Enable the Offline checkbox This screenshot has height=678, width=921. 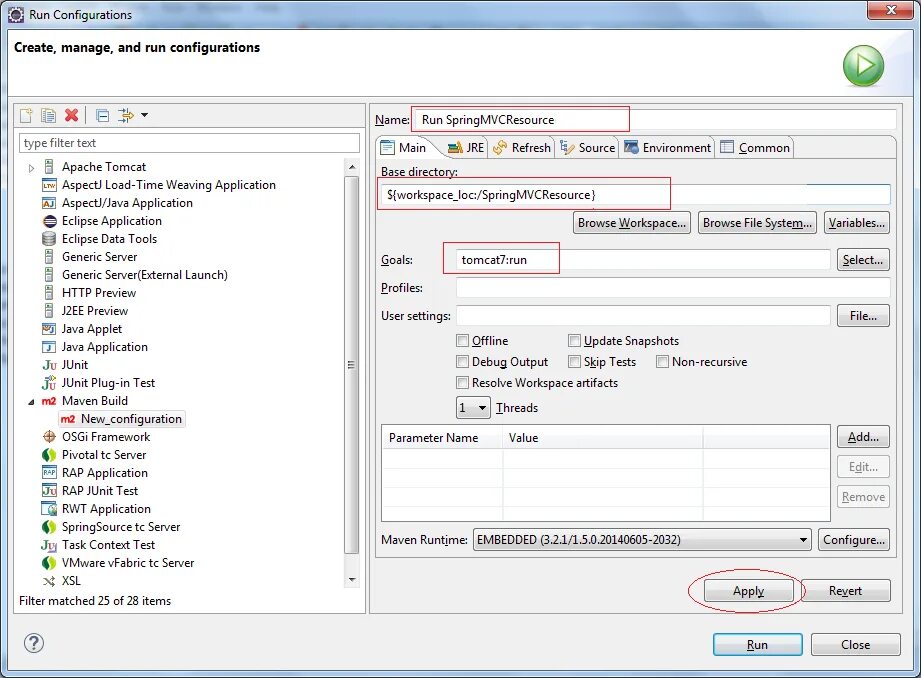pos(463,341)
